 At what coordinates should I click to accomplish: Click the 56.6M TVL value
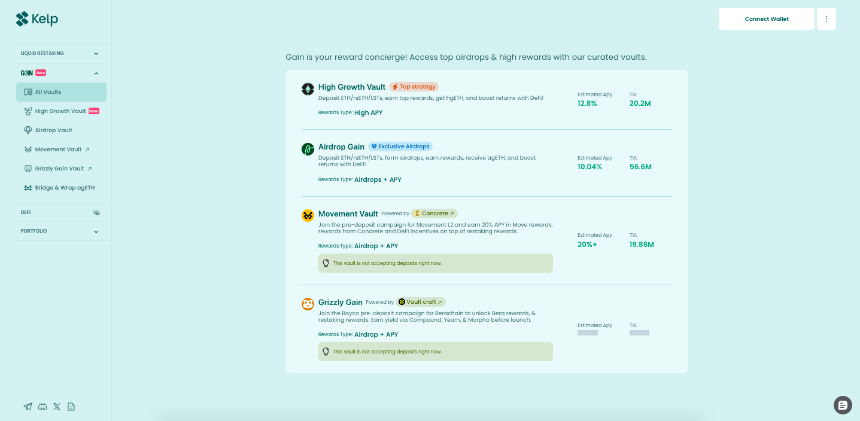pos(641,167)
